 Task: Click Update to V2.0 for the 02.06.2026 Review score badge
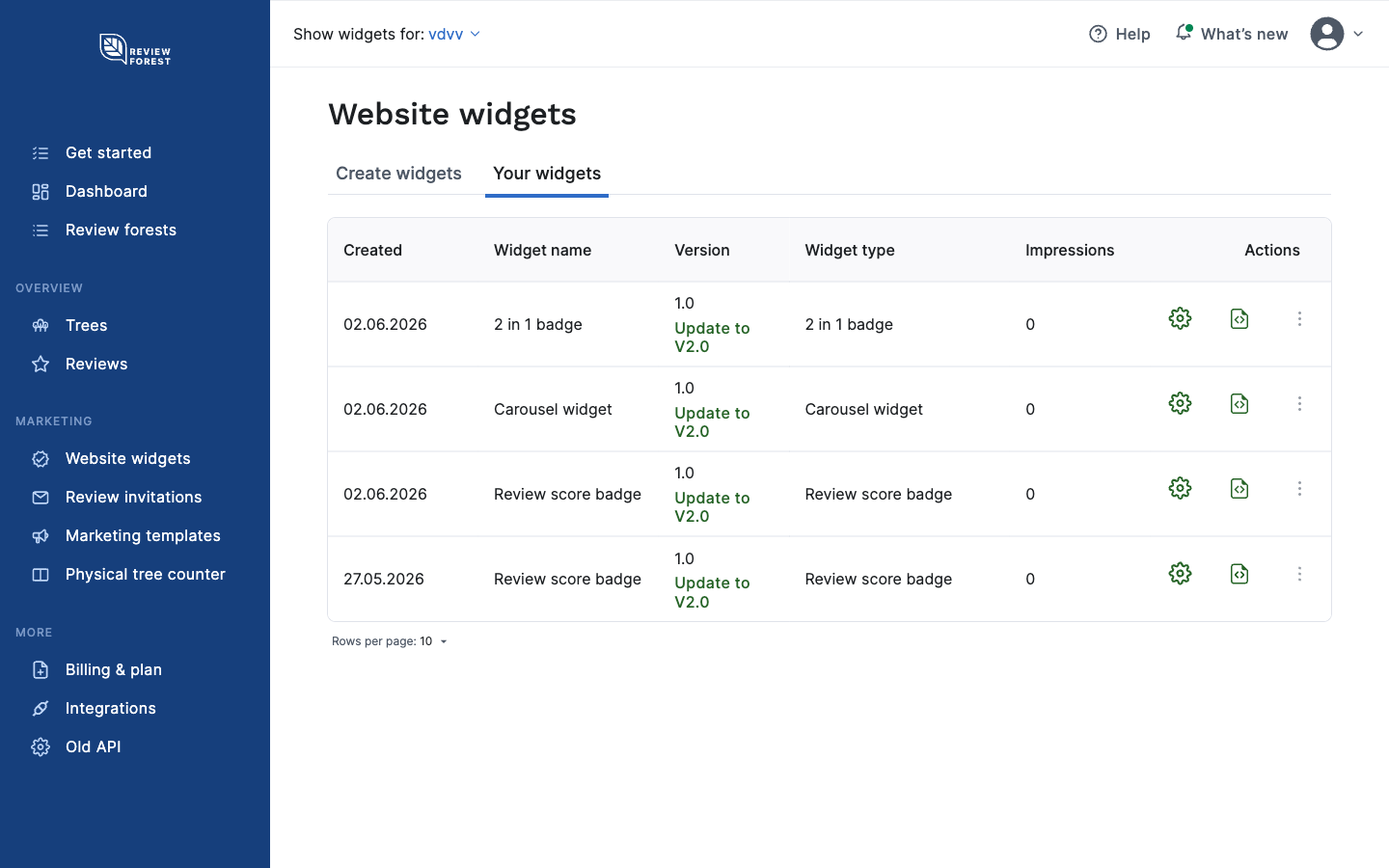pyautogui.click(x=712, y=507)
